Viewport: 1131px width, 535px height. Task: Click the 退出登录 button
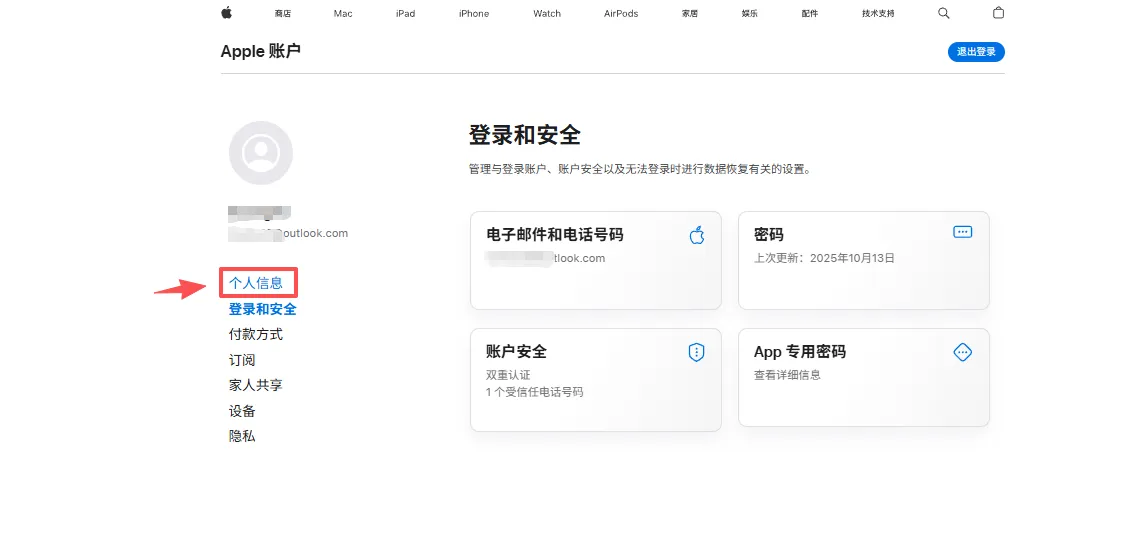[x=976, y=52]
